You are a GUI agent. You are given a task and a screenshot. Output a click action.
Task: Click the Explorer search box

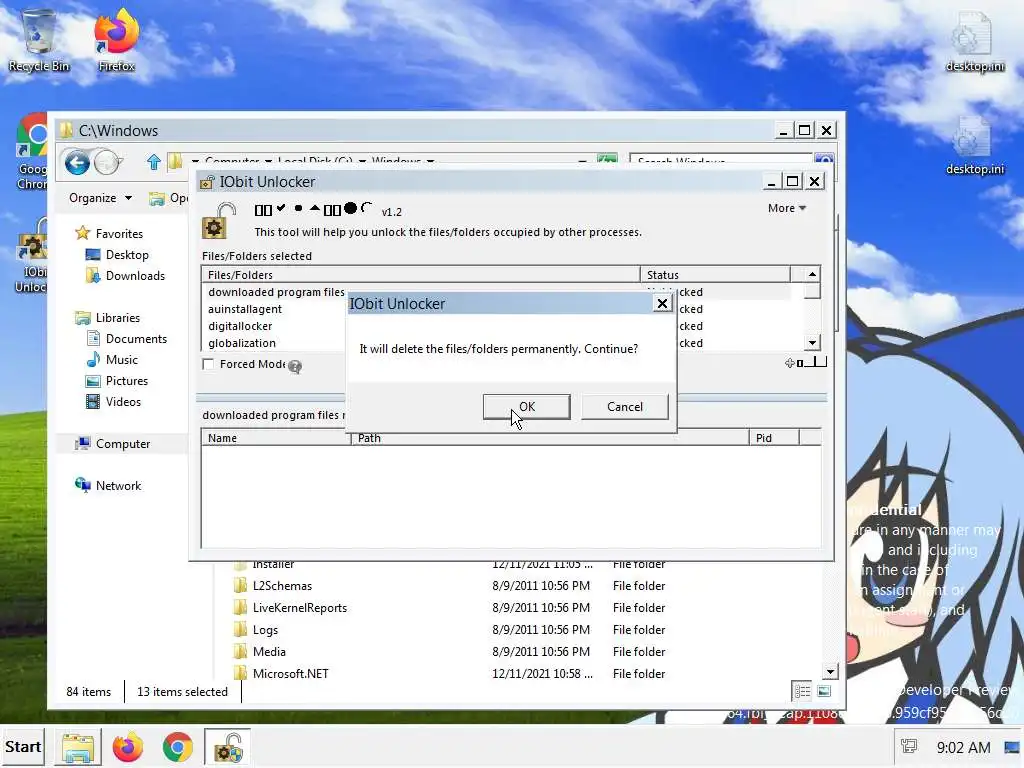point(721,160)
